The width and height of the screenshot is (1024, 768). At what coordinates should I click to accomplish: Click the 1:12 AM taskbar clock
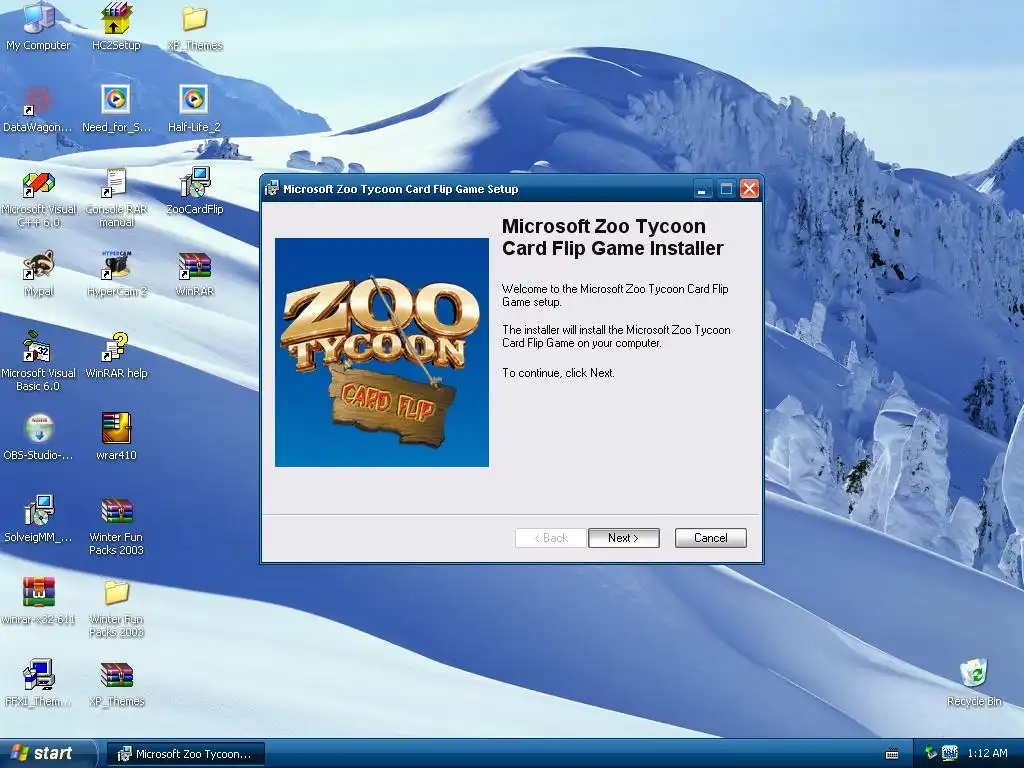(x=987, y=753)
